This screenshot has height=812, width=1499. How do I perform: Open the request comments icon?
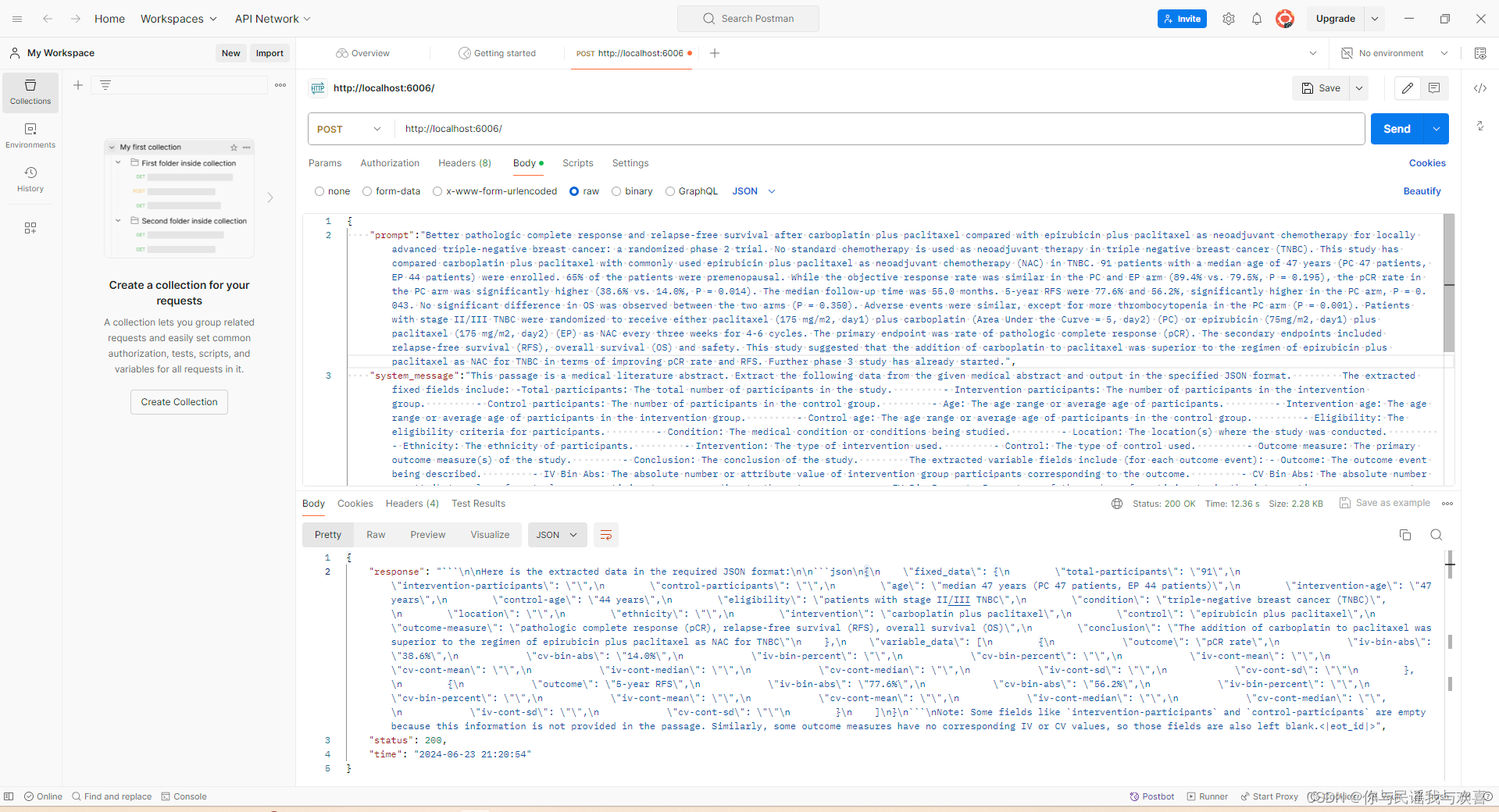coord(1434,88)
